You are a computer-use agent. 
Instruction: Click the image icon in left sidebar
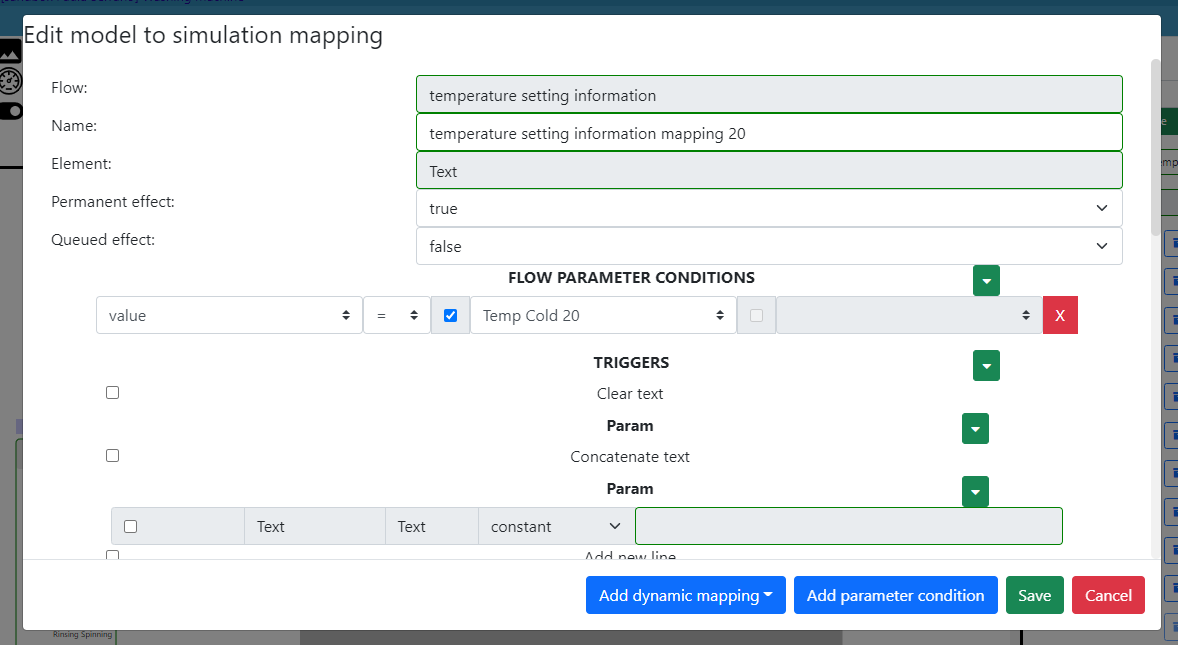coord(10,51)
